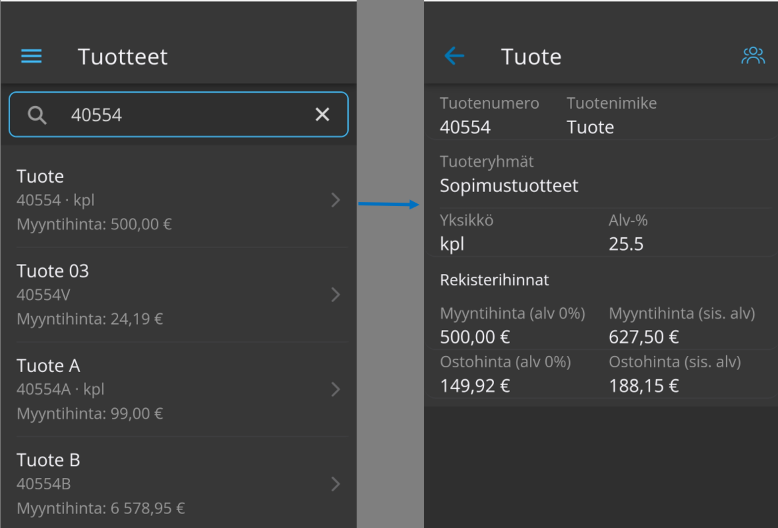Focus the product search field

[x=179, y=115]
